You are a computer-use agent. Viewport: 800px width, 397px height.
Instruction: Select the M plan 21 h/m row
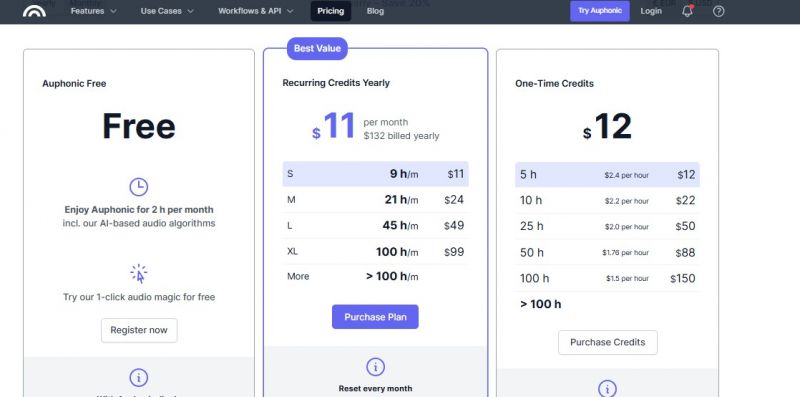[x=376, y=200]
